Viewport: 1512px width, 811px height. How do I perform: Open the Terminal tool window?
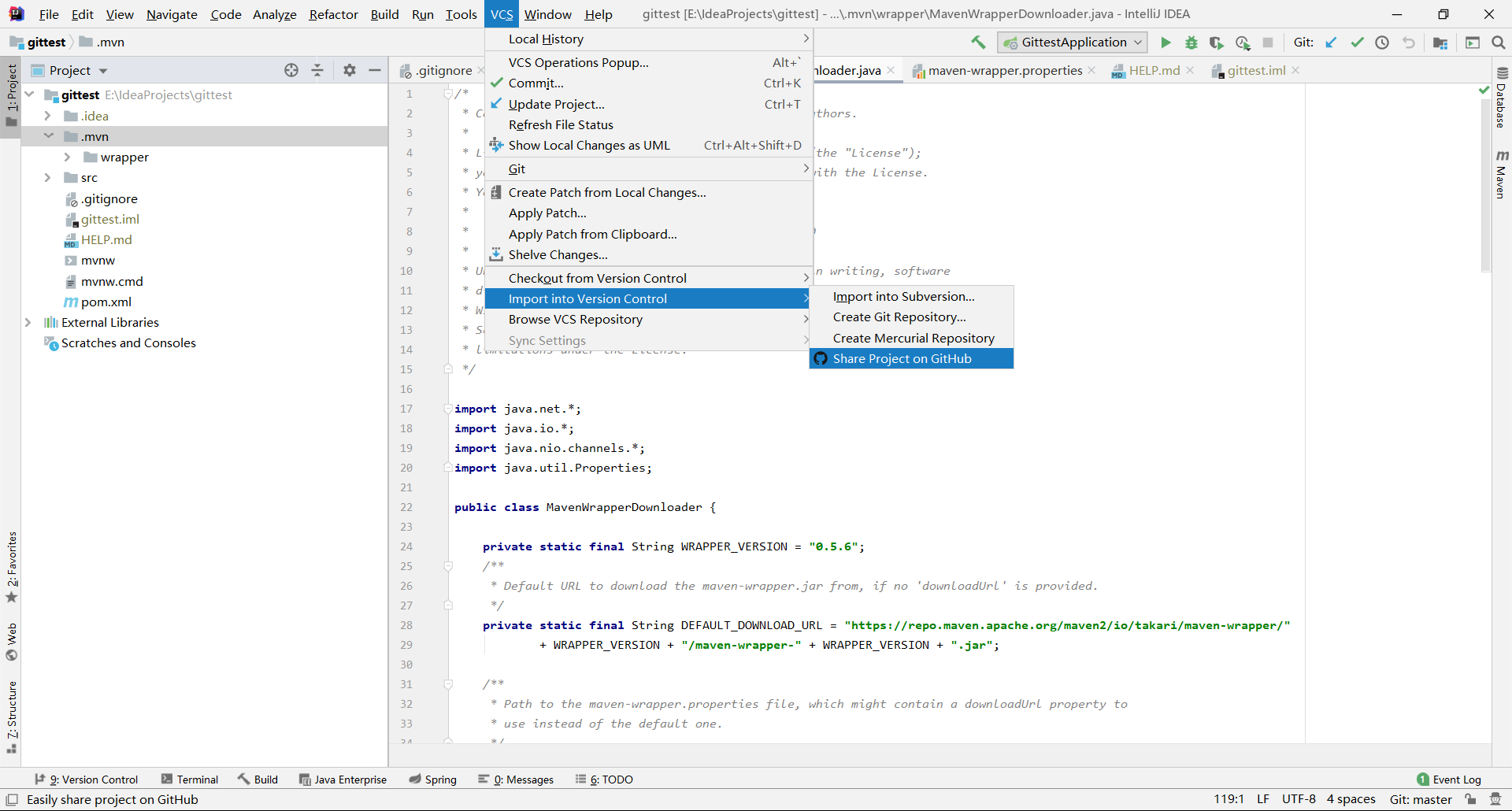point(190,780)
